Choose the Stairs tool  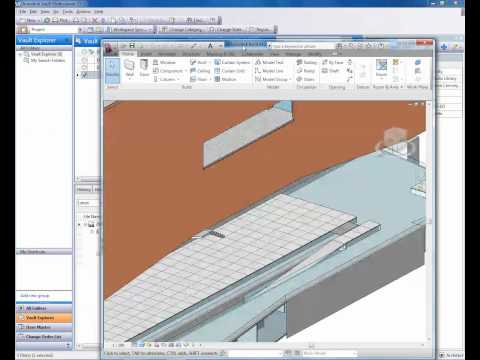pos(305,79)
